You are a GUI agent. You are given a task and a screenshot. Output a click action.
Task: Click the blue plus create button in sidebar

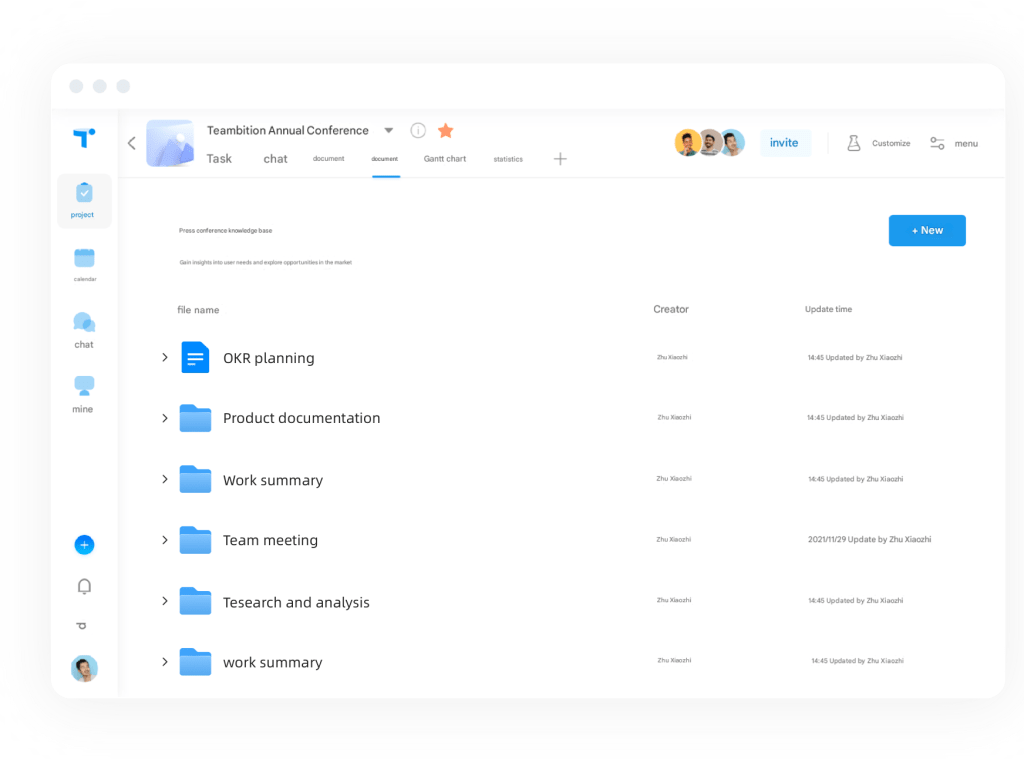(x=84, y=545)
